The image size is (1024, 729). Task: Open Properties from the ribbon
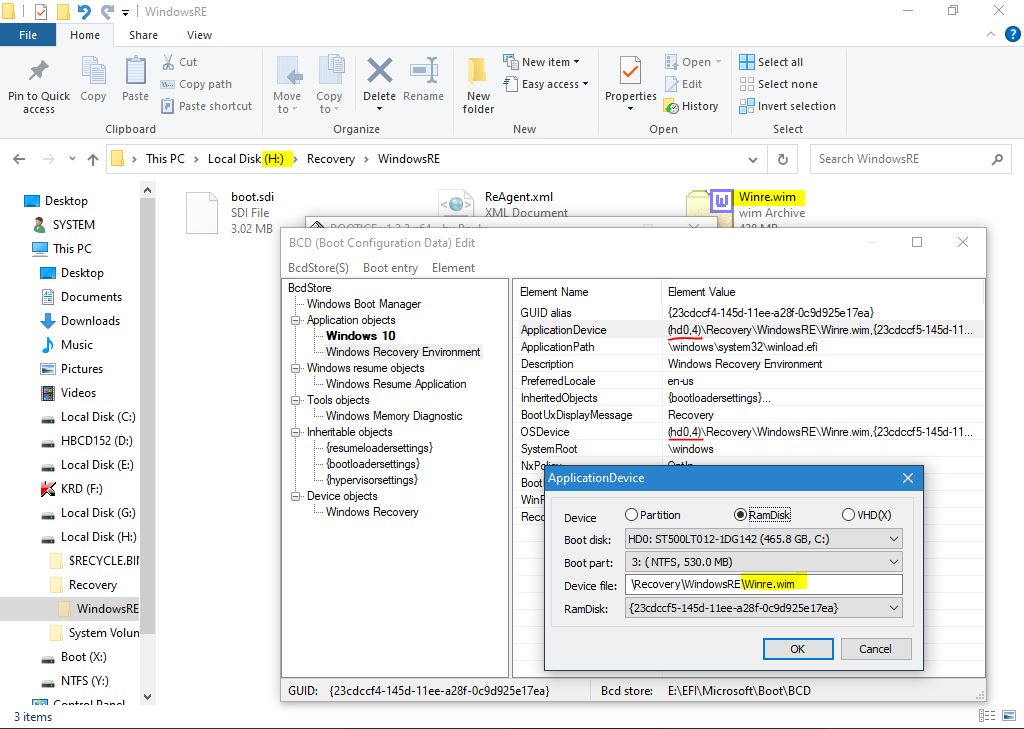click(630, 74)
